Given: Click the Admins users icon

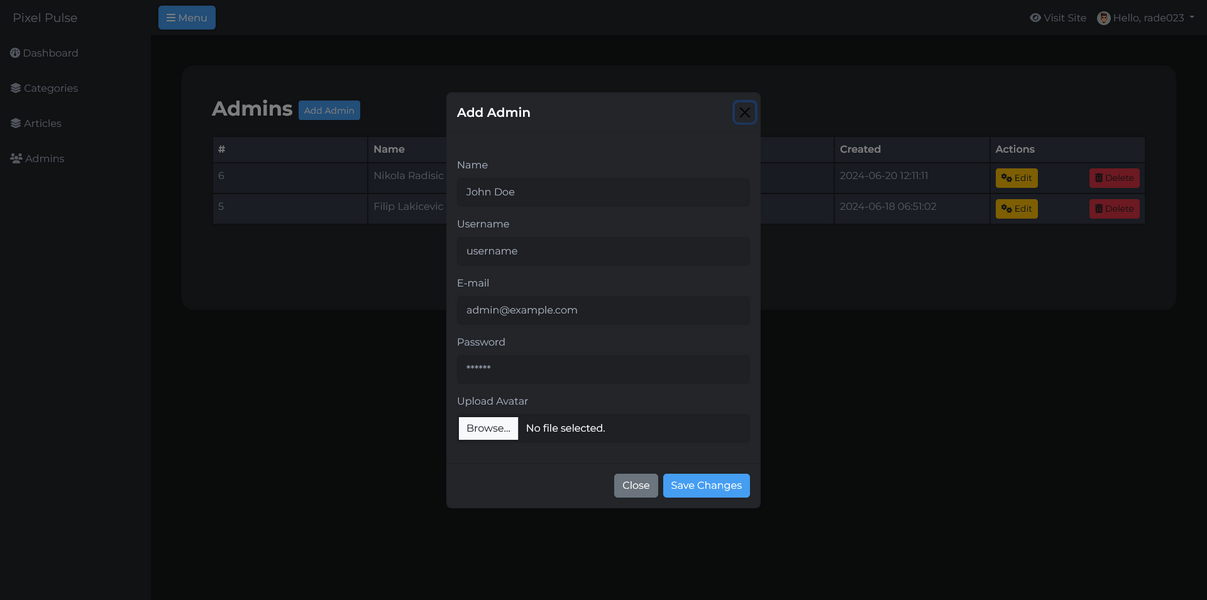Looking at the screenshot, I should [x=16, y=158].
